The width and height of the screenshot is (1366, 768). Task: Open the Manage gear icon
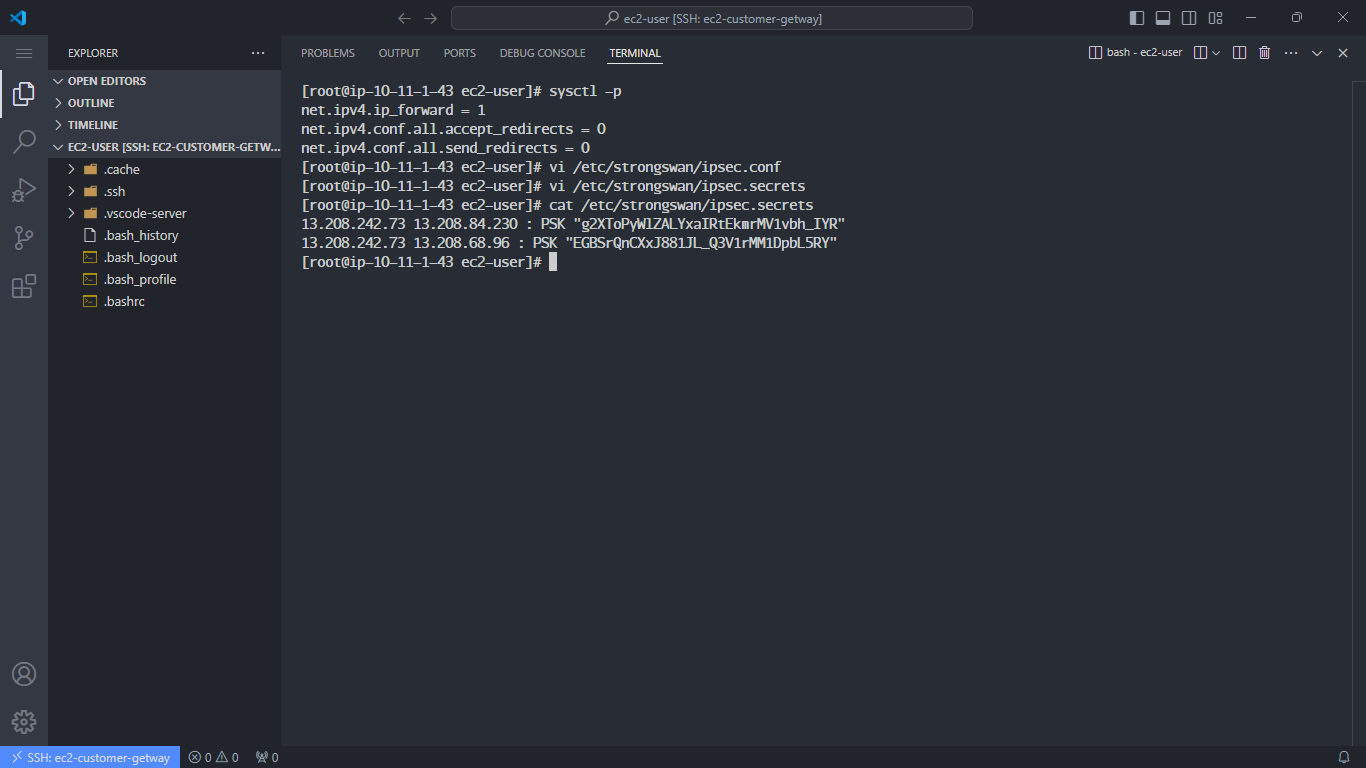(24, 722)
